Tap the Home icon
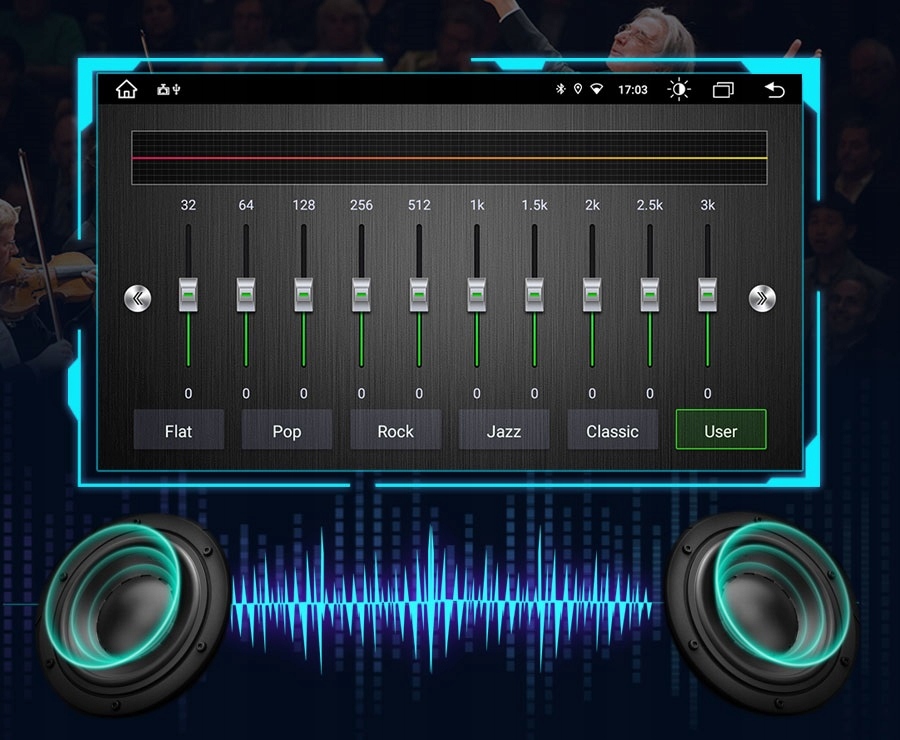Viewport: 900px width, 740px height. 126,90
